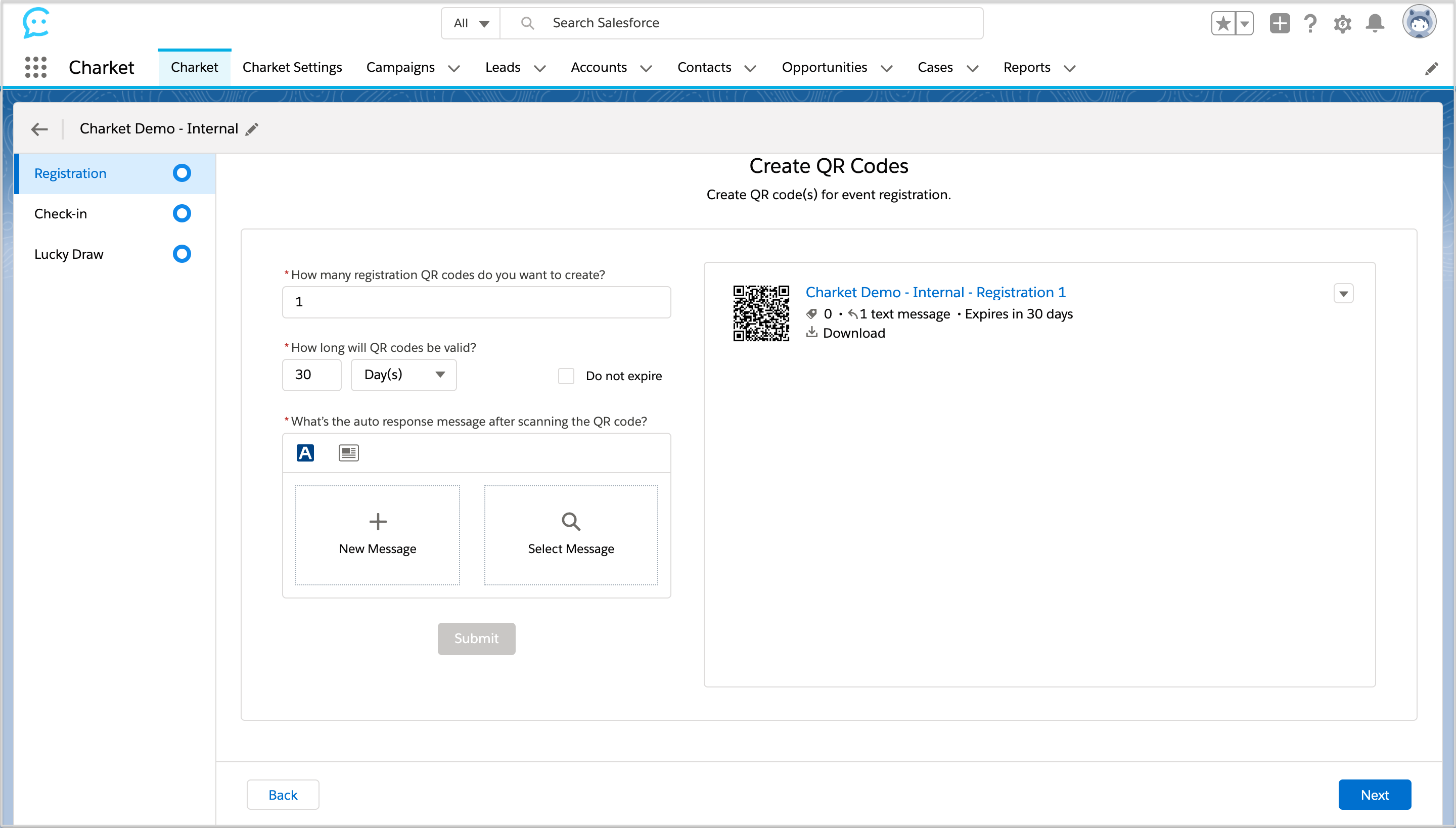This screenshot has height=828, width=1456.
Task: Open the notifications bell
Action: coord(1375,23)
